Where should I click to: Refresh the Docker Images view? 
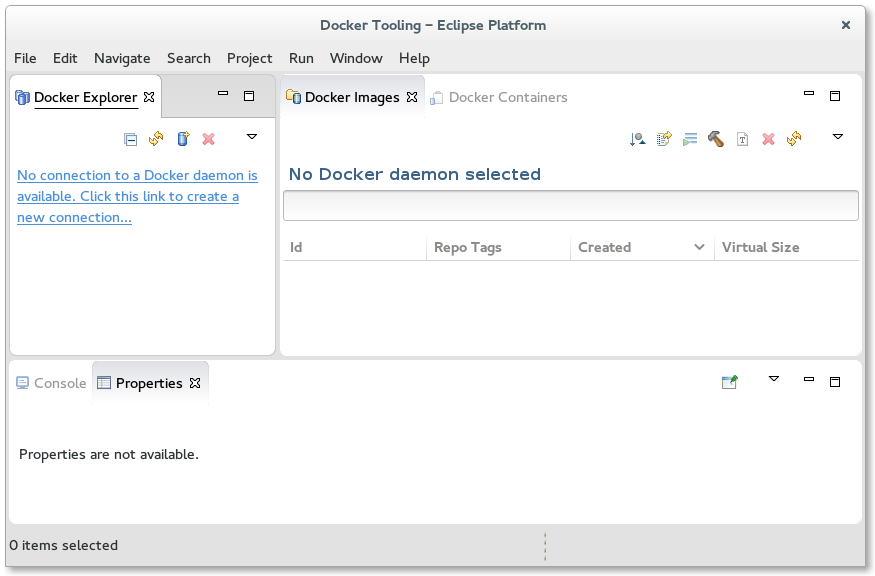(794, 138)
